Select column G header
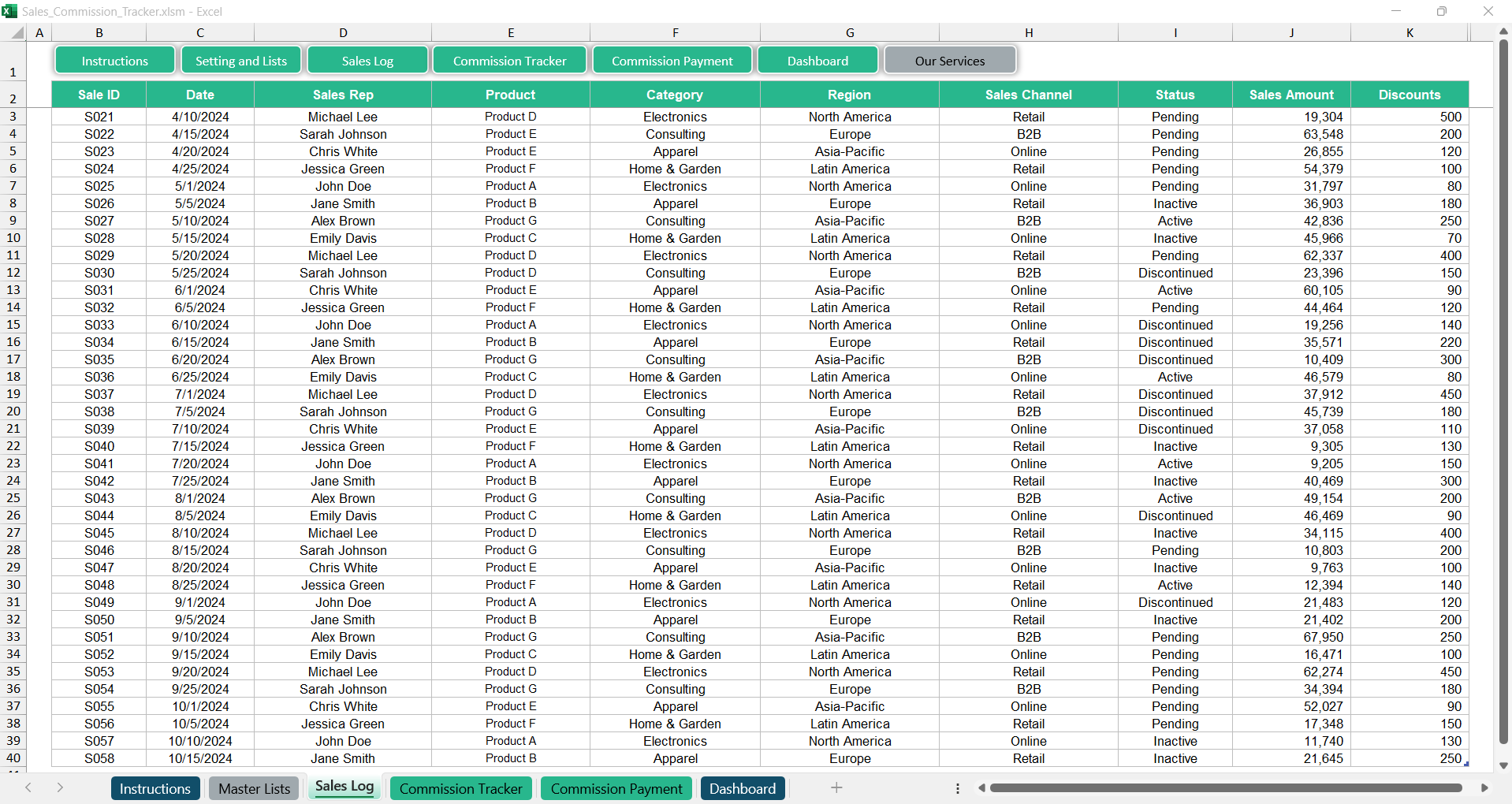 click(849, 32)
